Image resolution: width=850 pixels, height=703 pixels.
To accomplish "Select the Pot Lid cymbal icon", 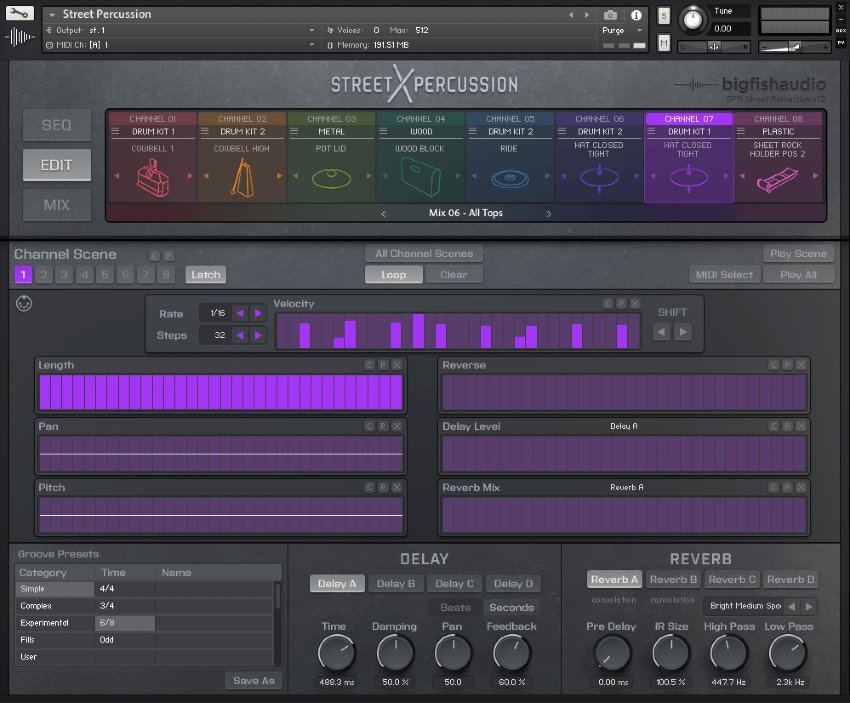I will (331, 179).
